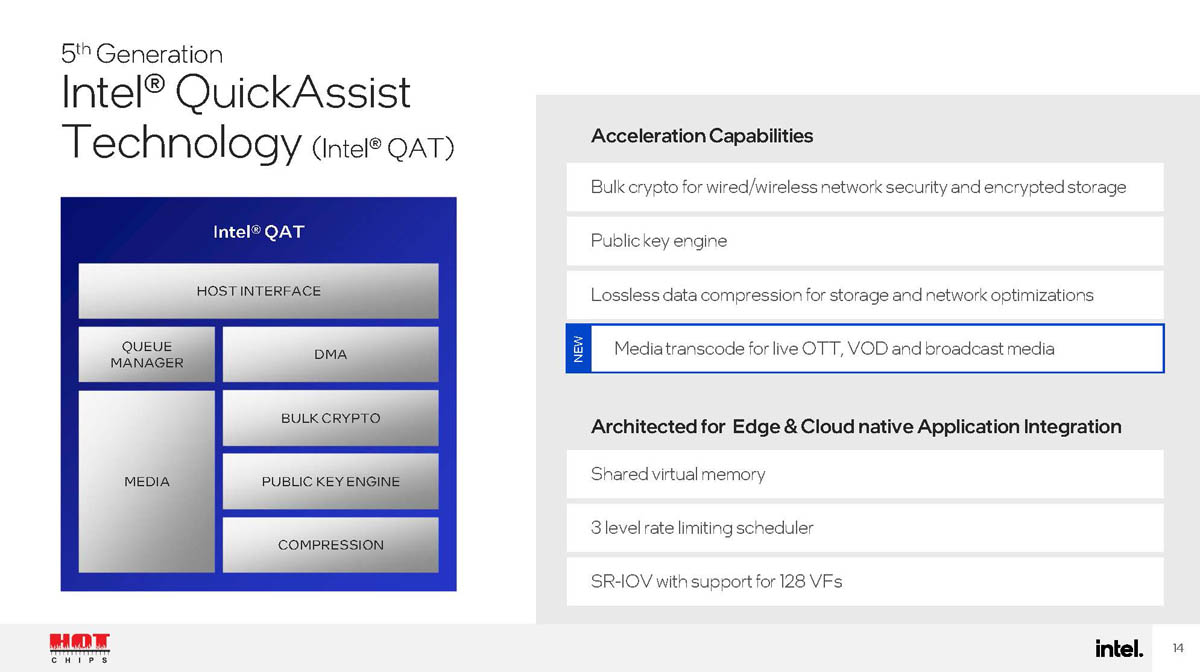The height and width of the screenshot is (672, 1200).
Task: Select the PUBLIC KEY ENGINE block
Action: pyautogui.click(x=330, y=481)
